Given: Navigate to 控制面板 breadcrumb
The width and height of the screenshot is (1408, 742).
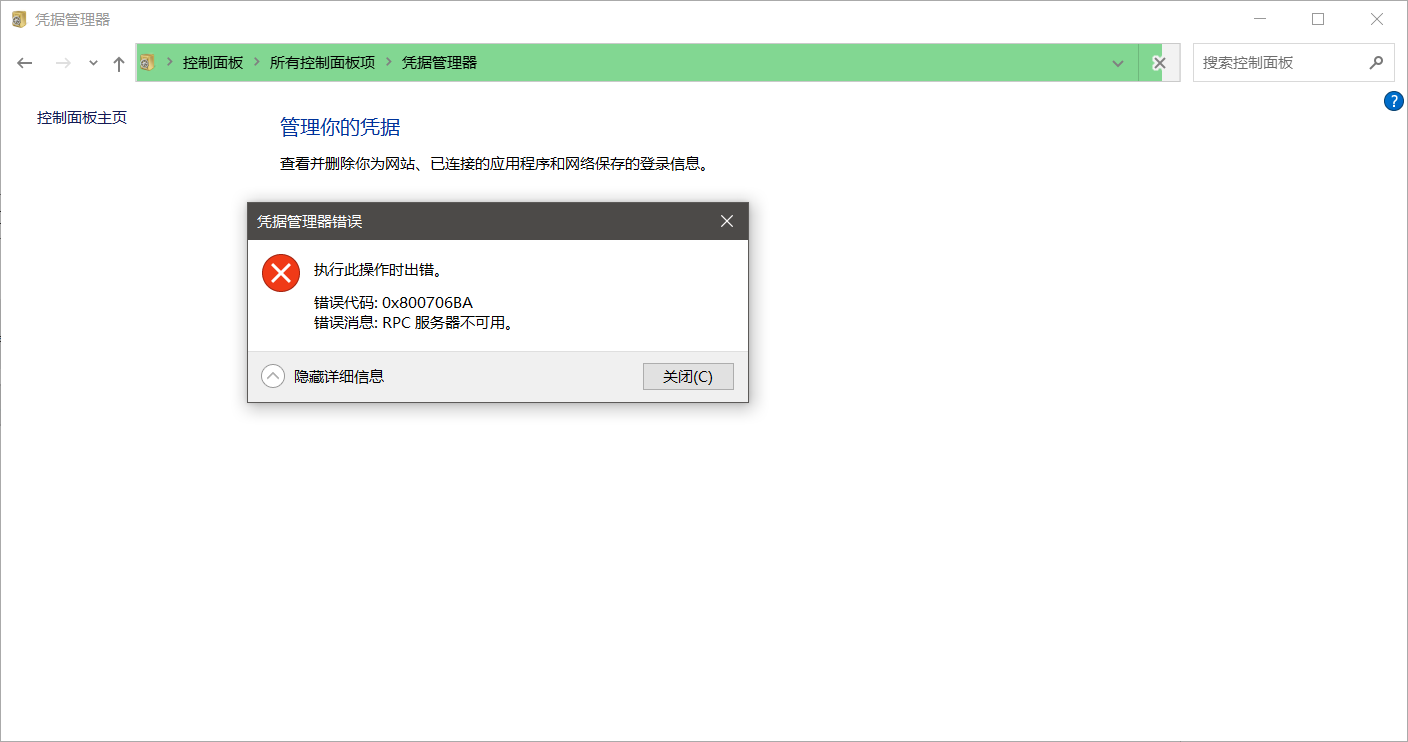Looking at the screenshot, I should (210, 62).
